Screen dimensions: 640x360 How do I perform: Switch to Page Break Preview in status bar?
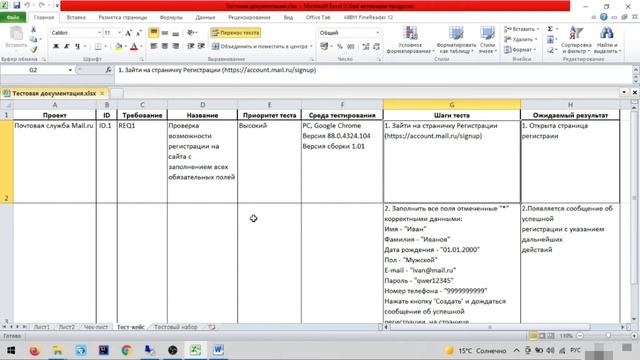[551, 336]
